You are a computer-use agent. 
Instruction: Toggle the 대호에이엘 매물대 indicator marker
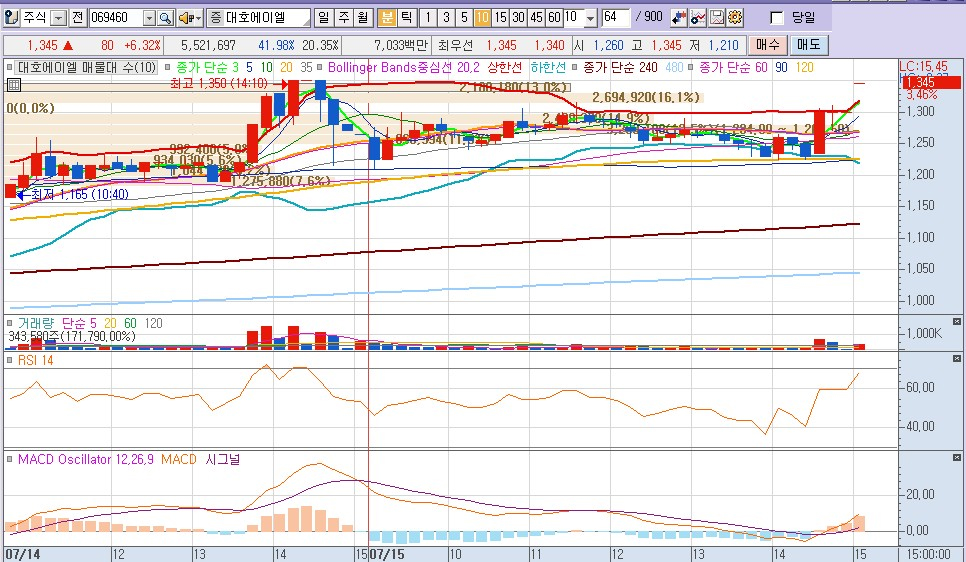[11, 67]
